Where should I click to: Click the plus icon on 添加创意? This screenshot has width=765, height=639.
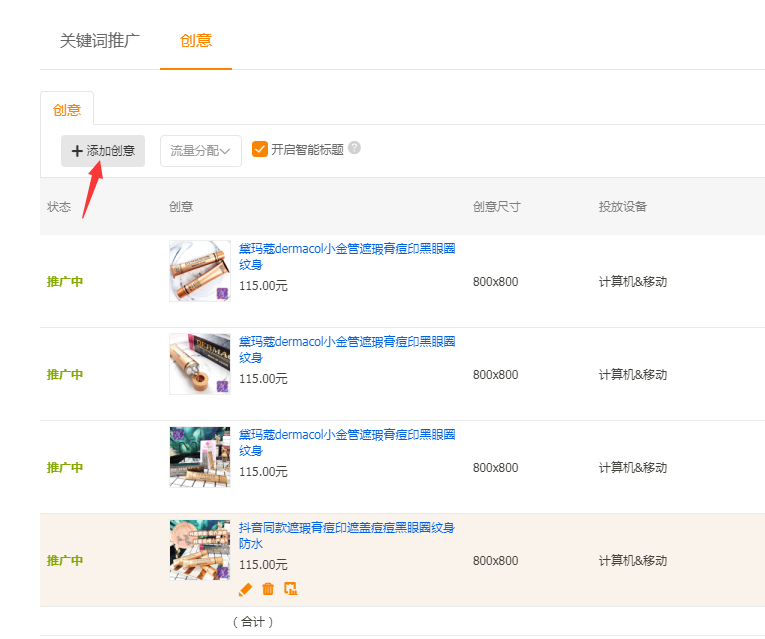point(77,151)
